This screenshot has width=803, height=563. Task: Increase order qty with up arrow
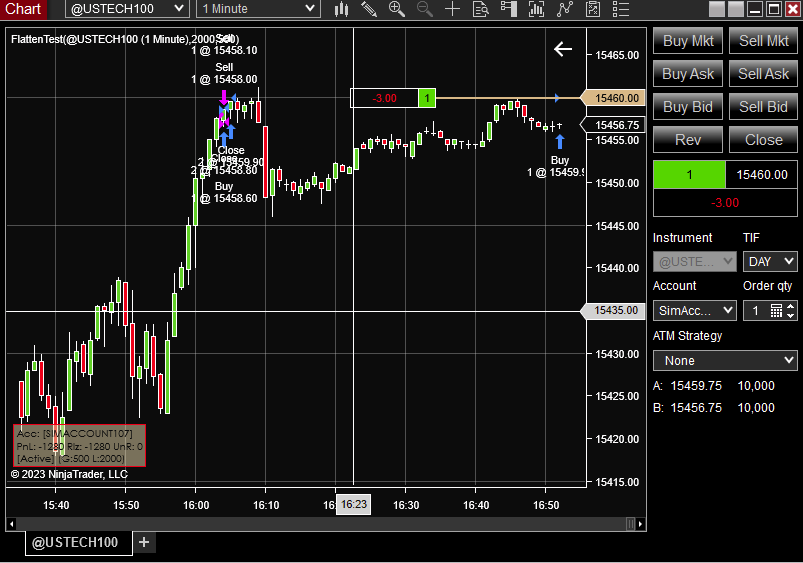point(791,306)
